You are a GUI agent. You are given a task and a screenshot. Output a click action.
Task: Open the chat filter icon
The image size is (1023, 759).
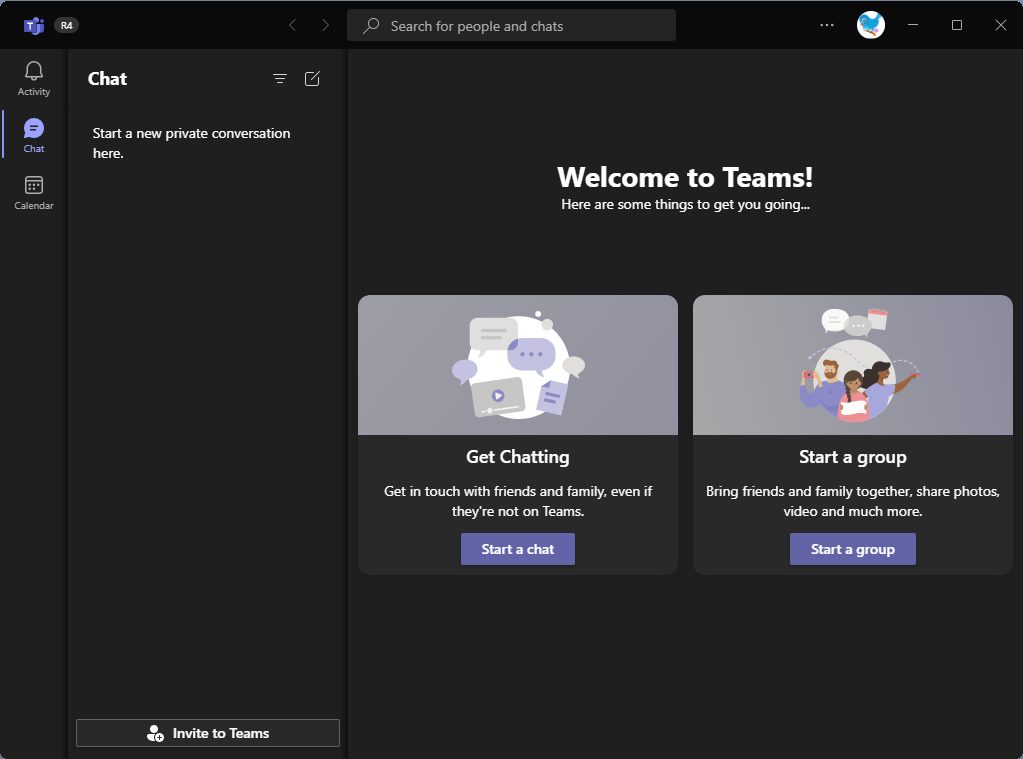click(280, 79)
